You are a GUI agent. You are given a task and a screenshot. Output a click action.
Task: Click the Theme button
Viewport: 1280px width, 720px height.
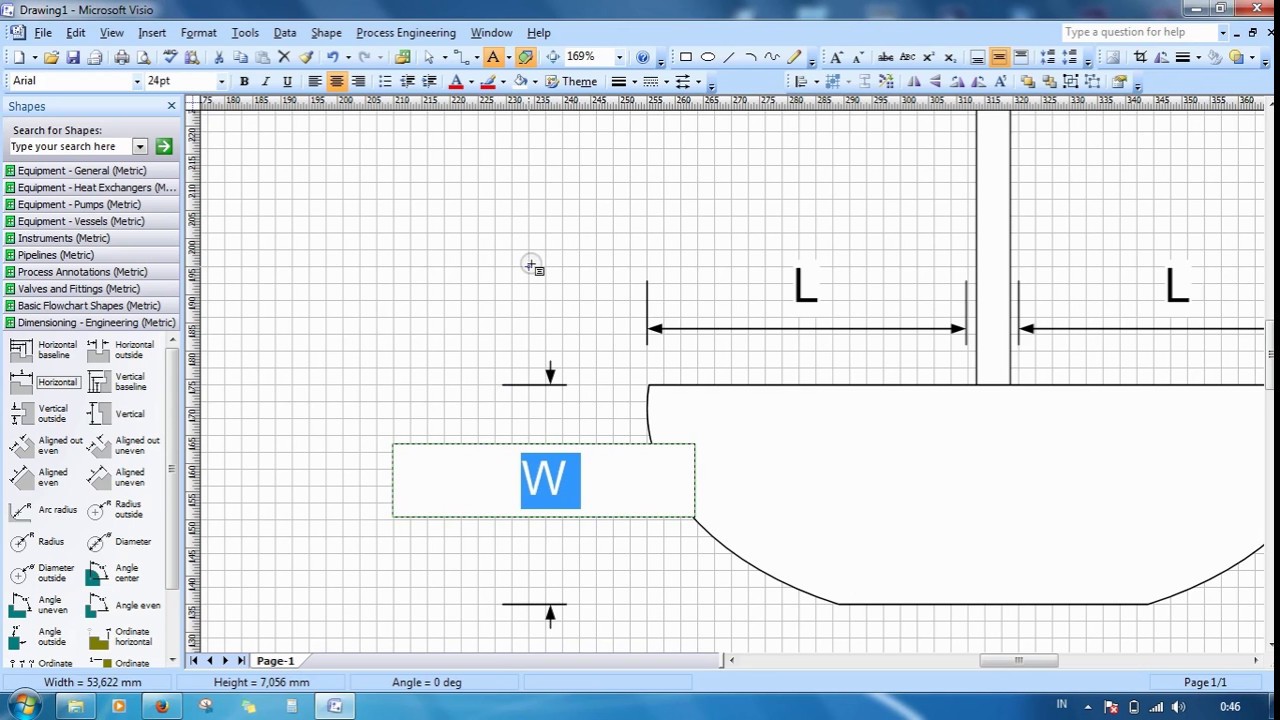[x=571, y=81]
